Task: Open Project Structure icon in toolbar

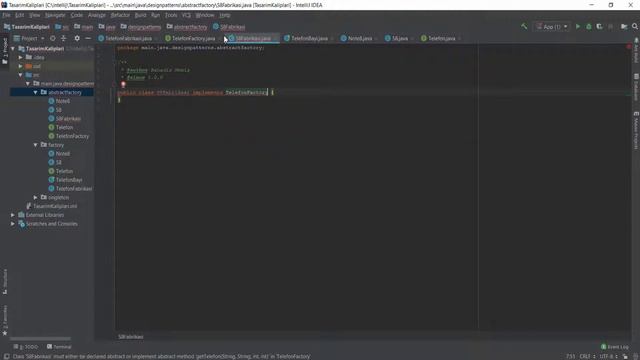Action: coord(624,27)
